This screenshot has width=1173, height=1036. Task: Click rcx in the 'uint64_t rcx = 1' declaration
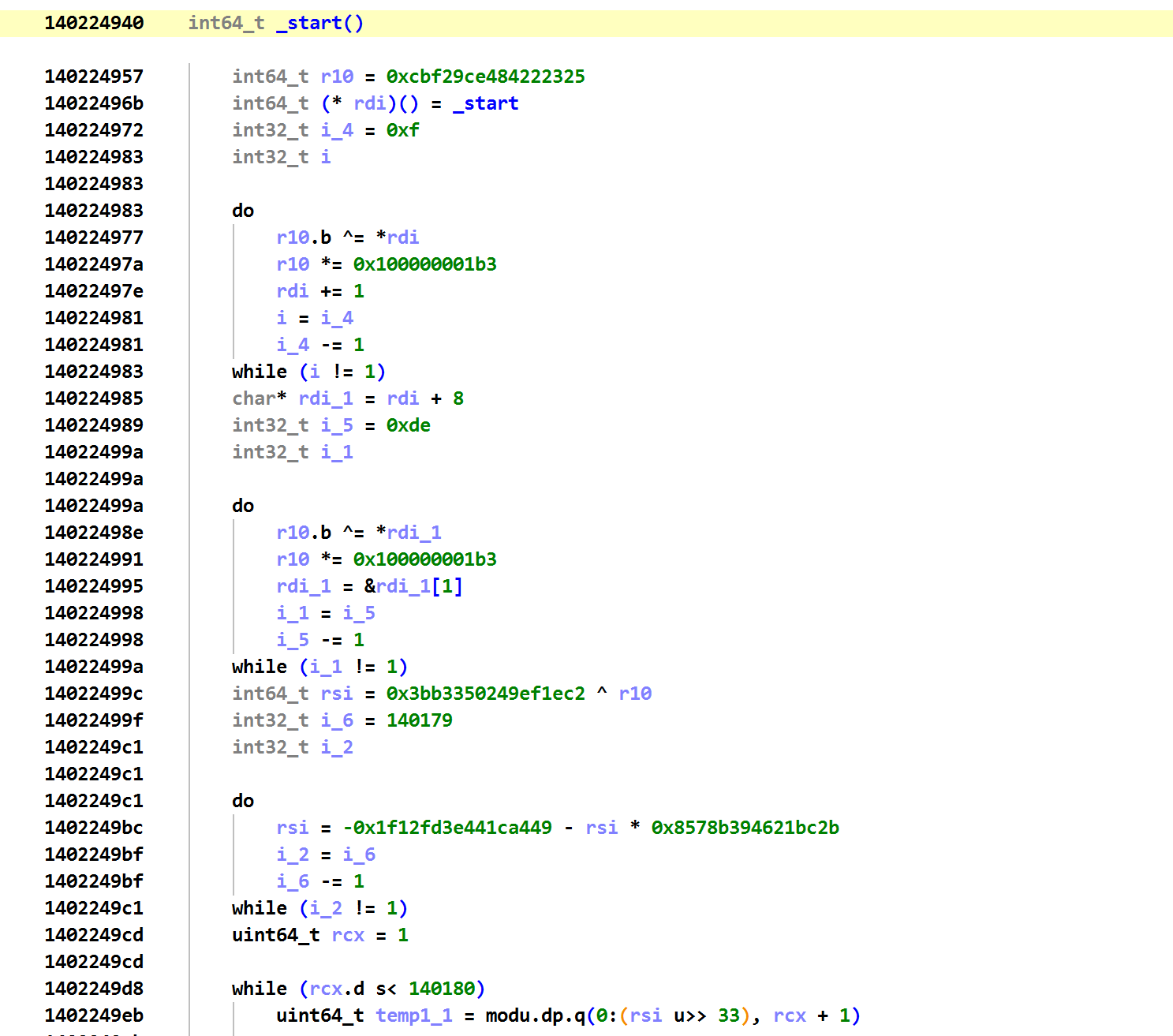348,935
